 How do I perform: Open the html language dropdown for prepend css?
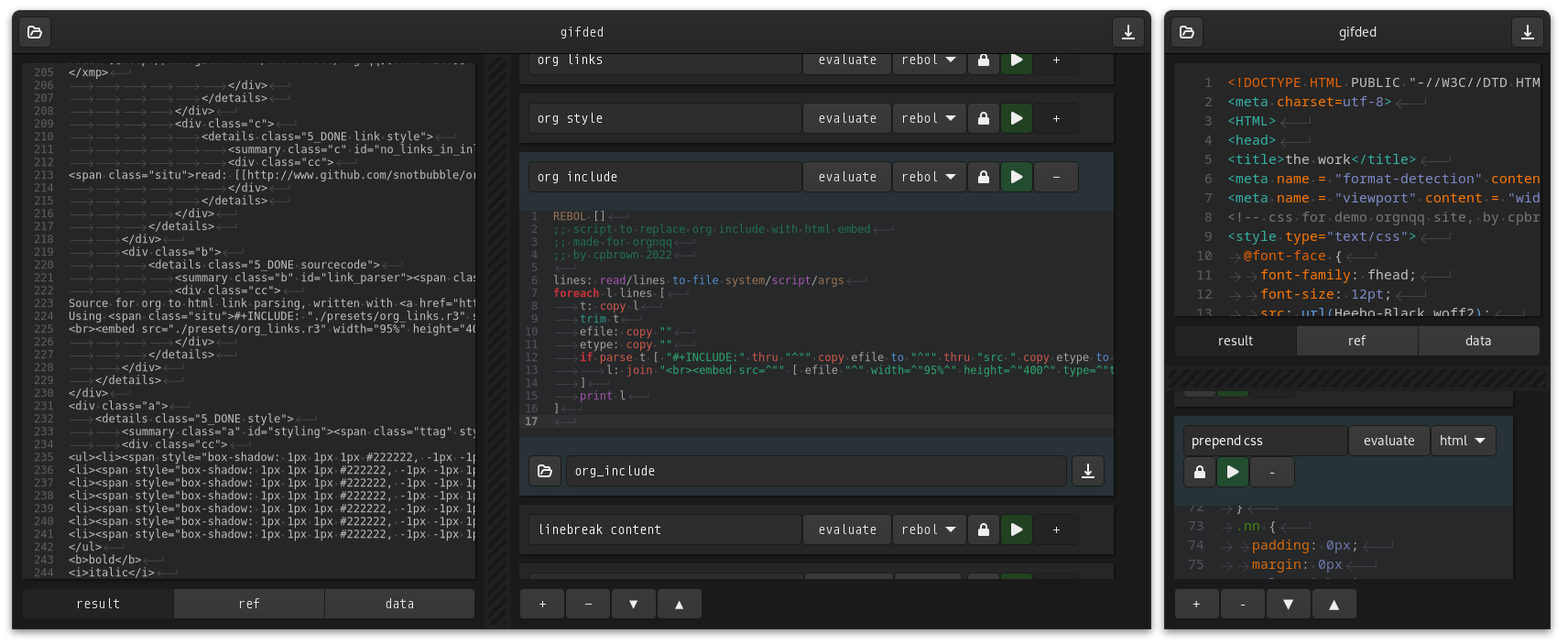click(x=1463, y=441)
